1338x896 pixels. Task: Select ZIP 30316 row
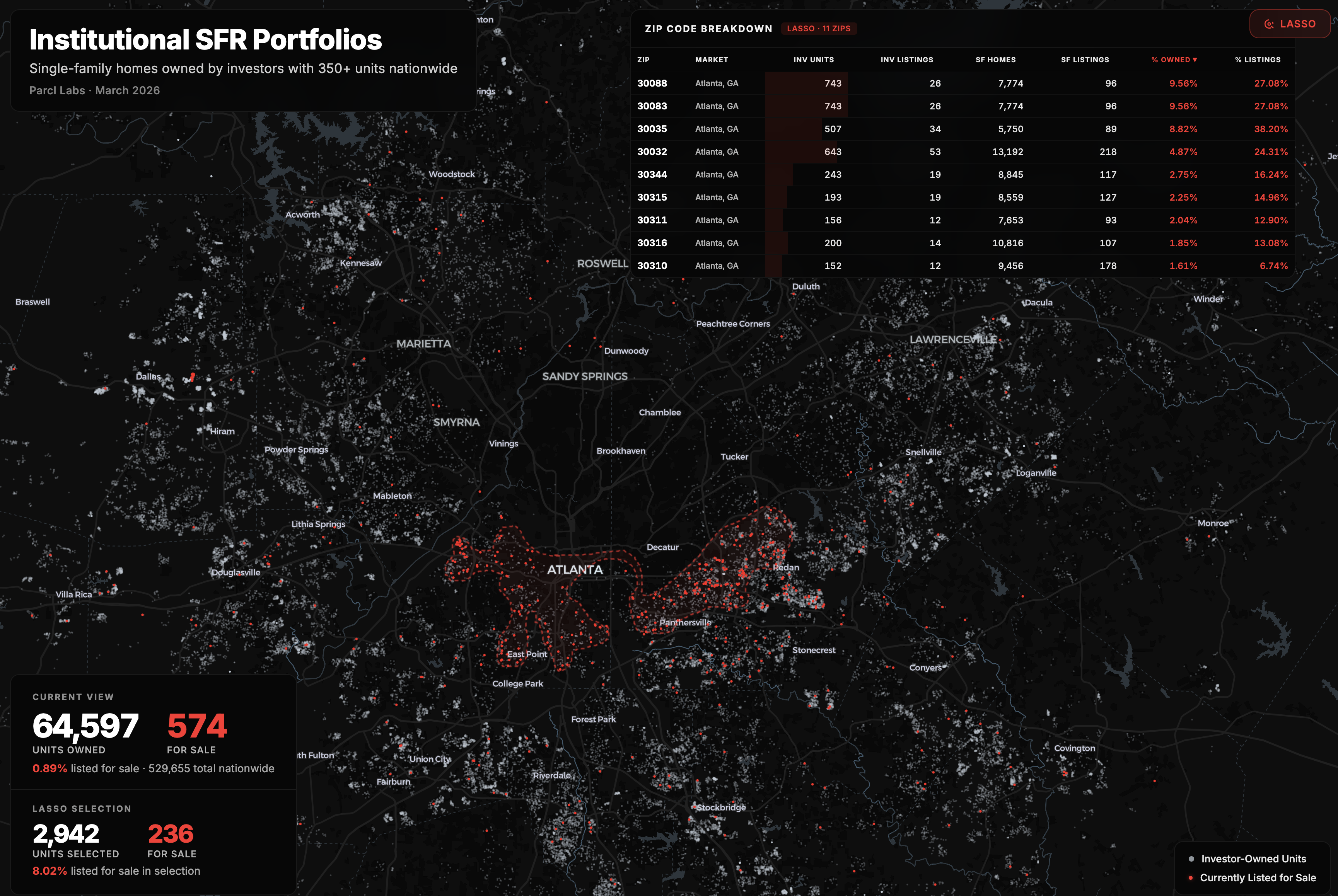pyautogui.click(x=963, y=244)
